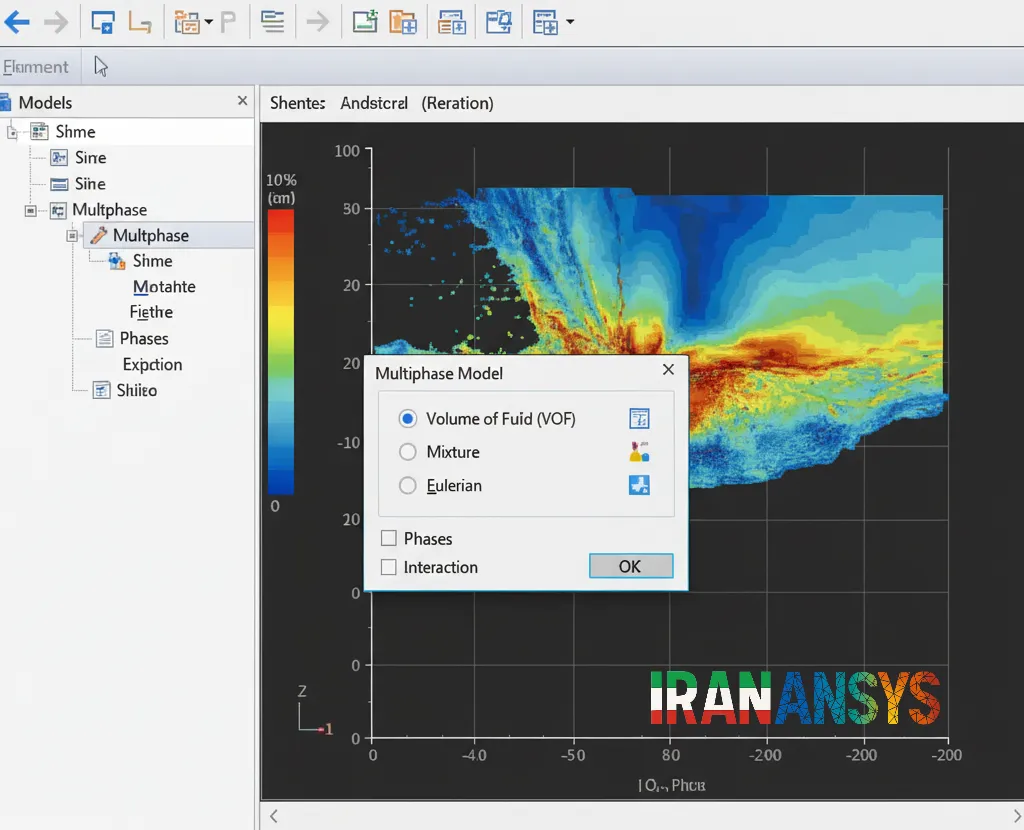The width and height of the screenshot is (1024, 830).
Task: Click the horizontal axis label below plot
Action: [671, 786]
